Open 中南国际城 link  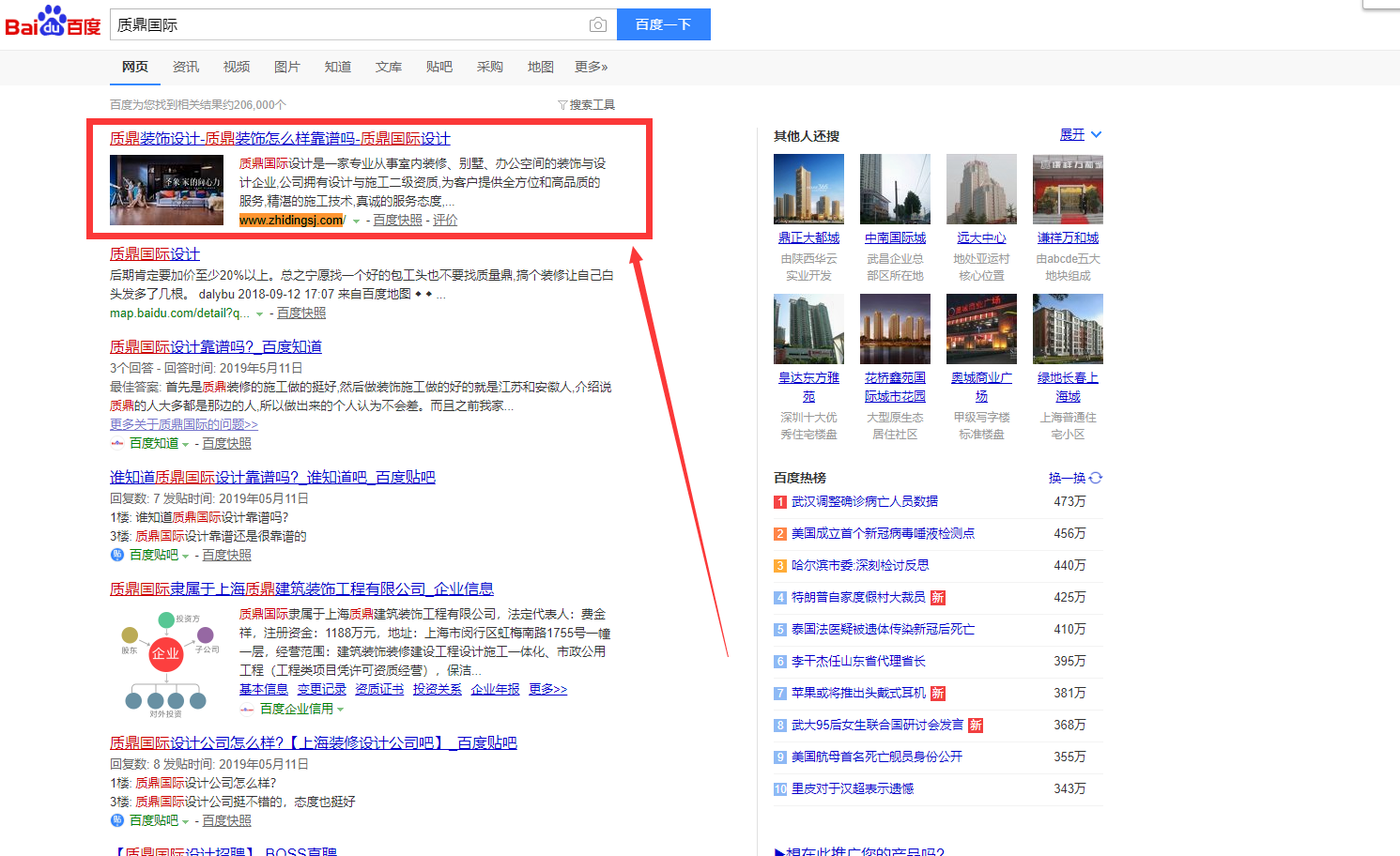[x=895, y=237]
